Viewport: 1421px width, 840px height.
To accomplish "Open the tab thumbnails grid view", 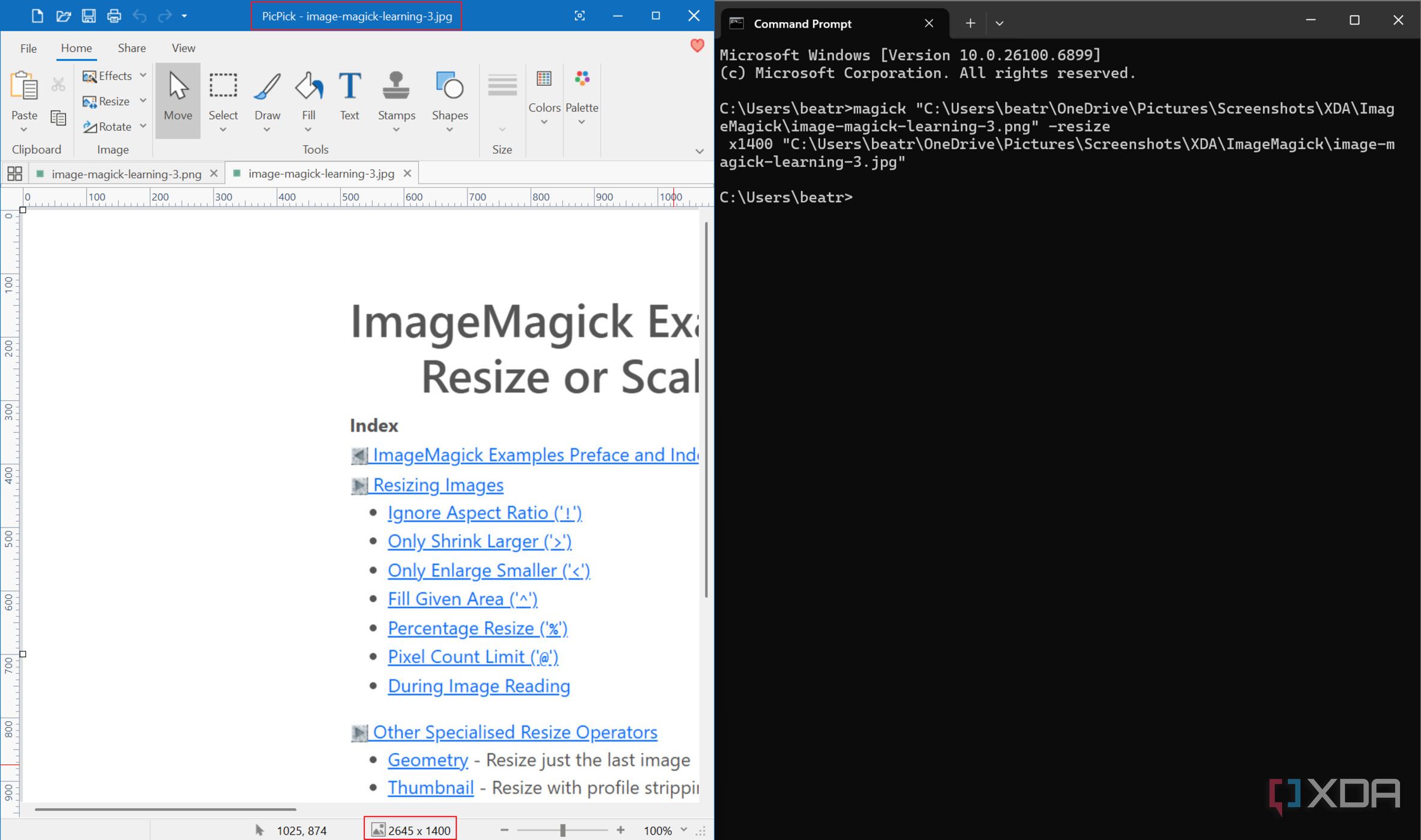I will pos(14,174).
